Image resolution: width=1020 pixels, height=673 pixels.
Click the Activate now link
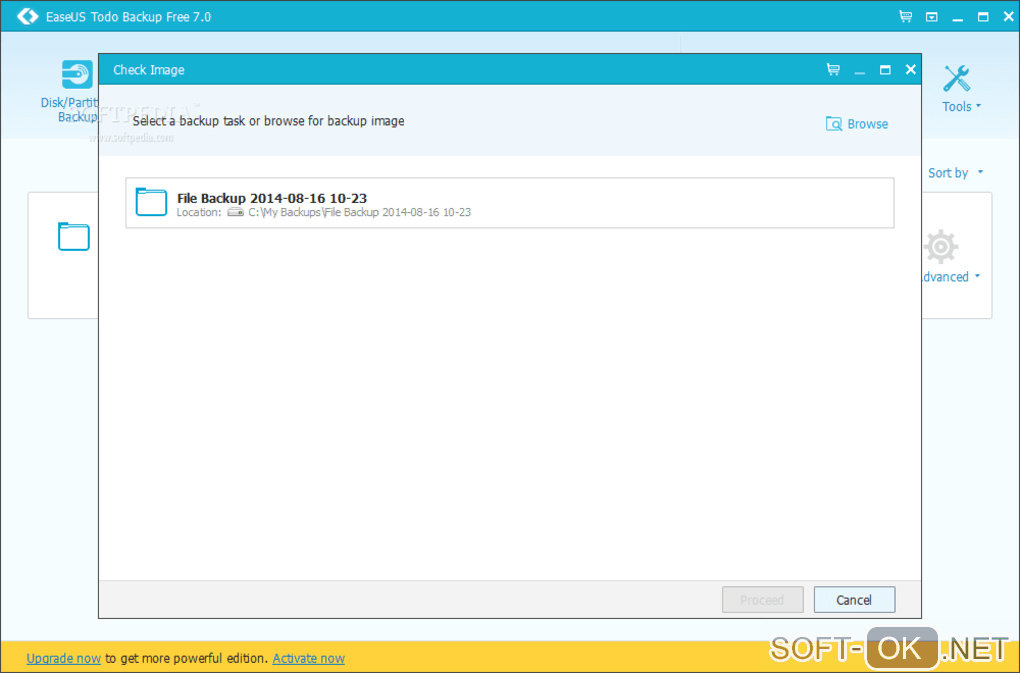(308, 658)
